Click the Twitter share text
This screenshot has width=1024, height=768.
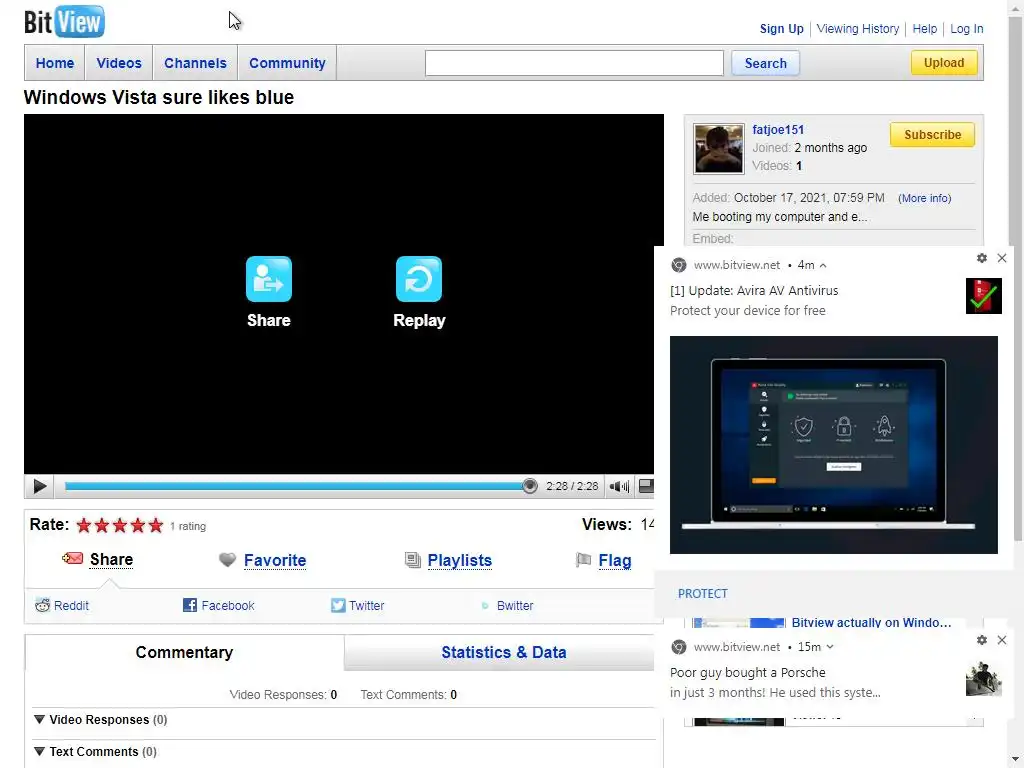click(366, 605)
